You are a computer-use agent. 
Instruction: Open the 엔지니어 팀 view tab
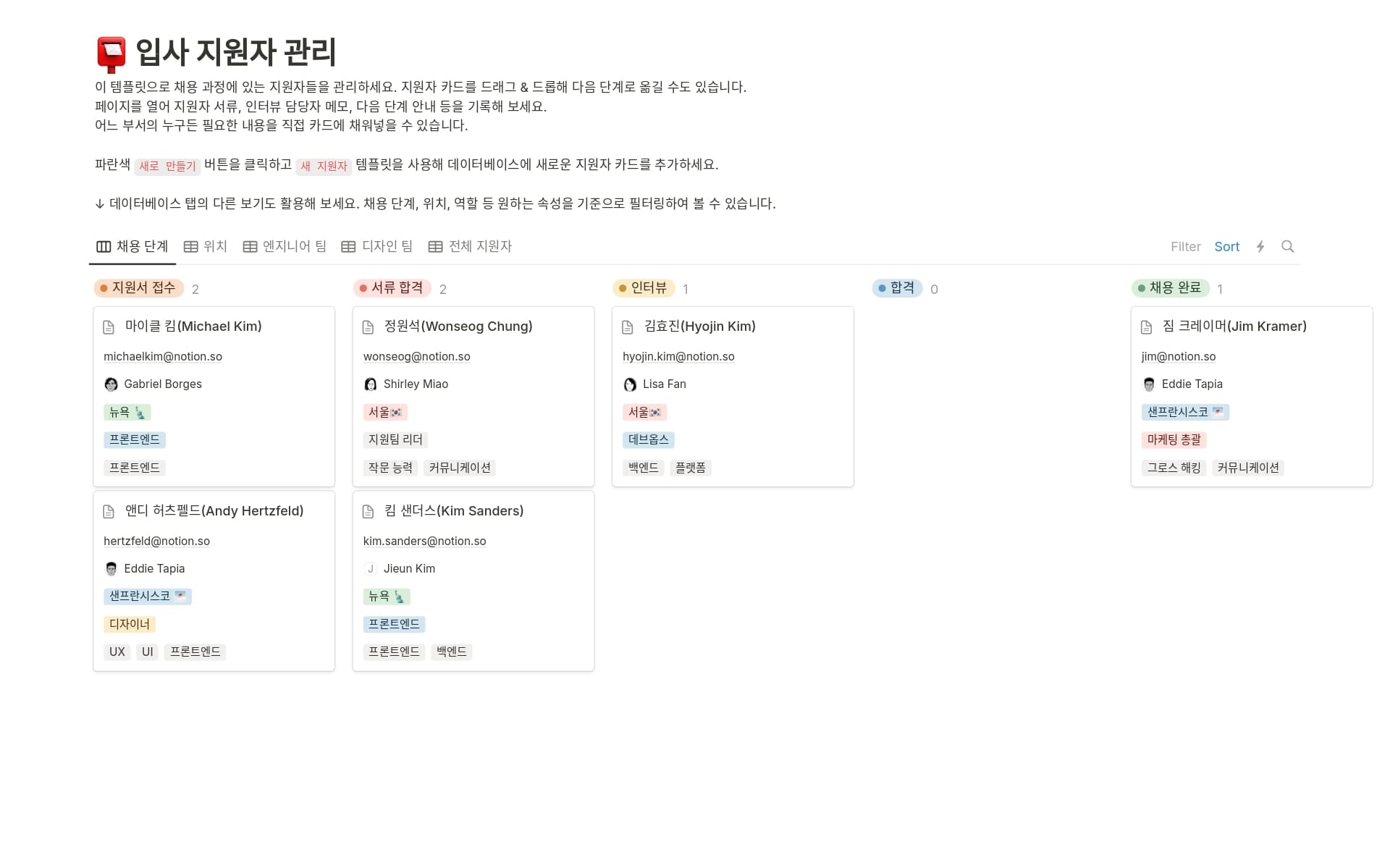[285, 246]
